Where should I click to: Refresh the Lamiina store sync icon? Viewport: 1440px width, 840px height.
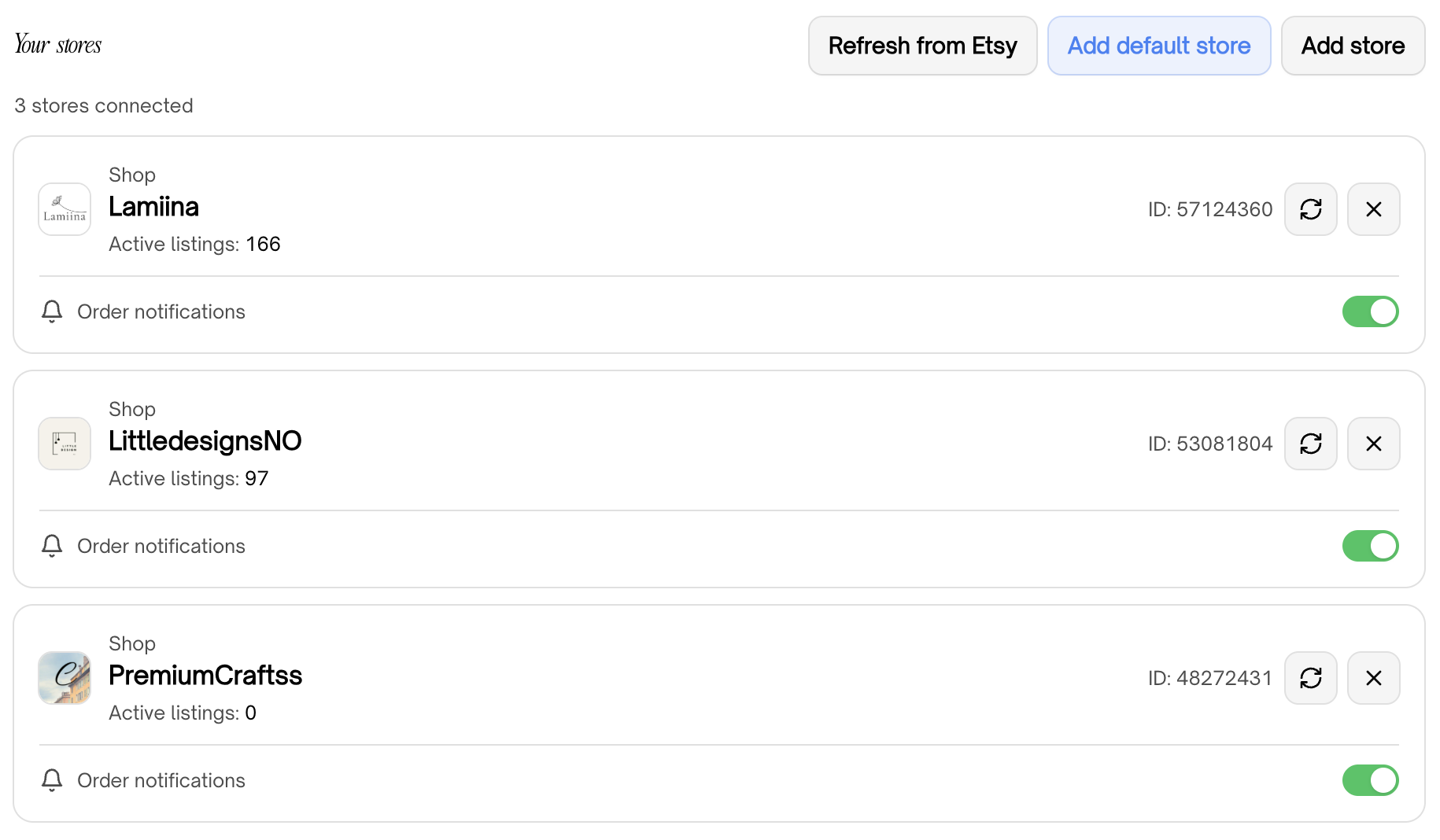pos(1310,209)
